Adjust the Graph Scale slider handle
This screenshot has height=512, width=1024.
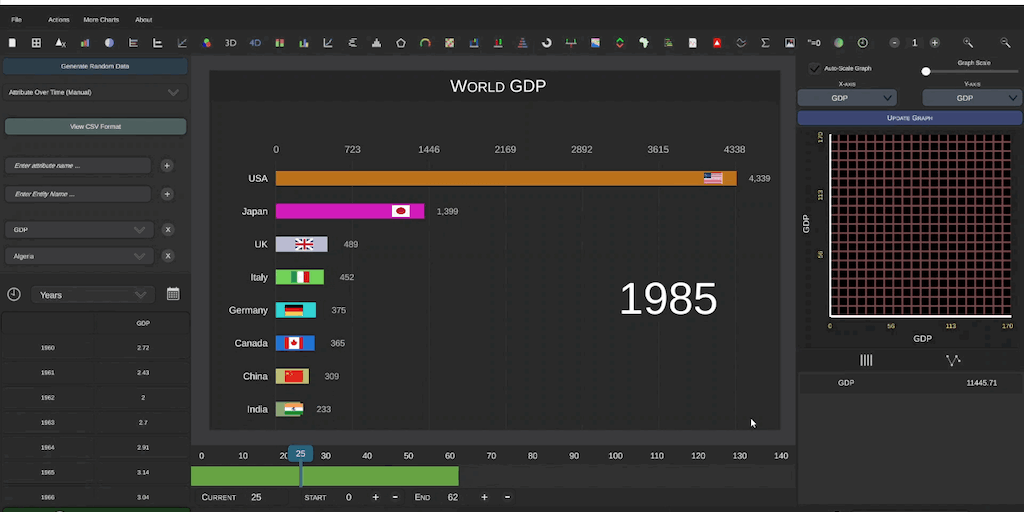(925, 71)
